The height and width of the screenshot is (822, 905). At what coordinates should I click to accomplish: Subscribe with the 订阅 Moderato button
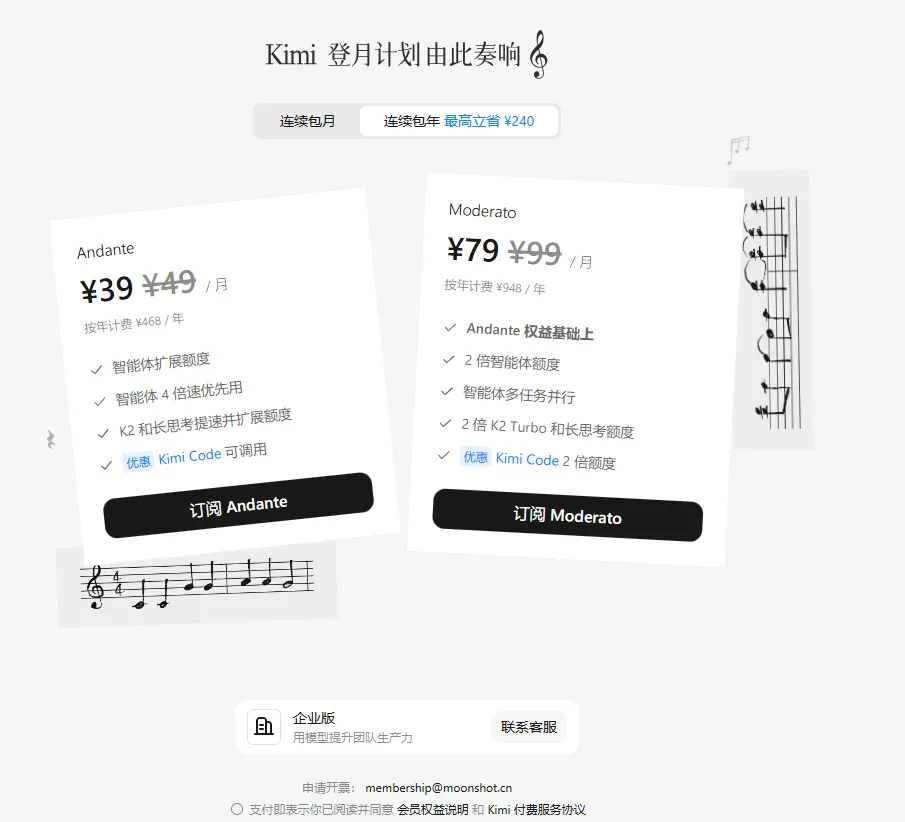[x=567, y=515]
